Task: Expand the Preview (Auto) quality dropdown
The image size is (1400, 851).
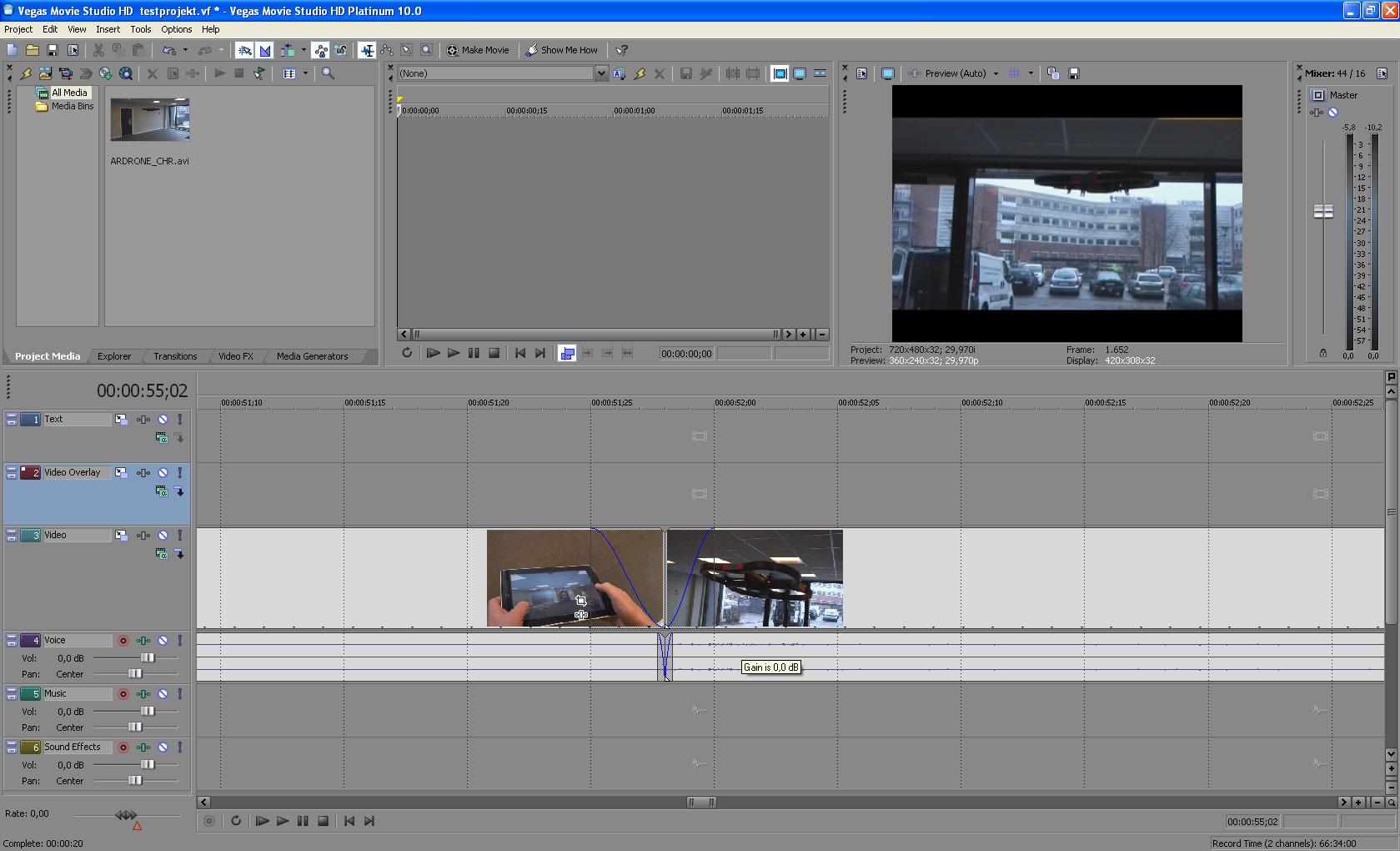Action: tap(996, 73)
